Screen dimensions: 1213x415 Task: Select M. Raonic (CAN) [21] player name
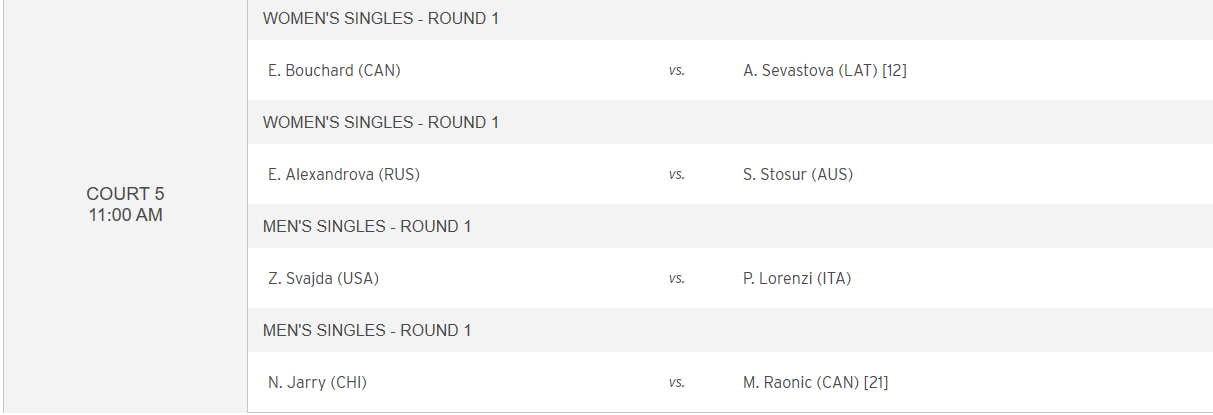[816, 382]
